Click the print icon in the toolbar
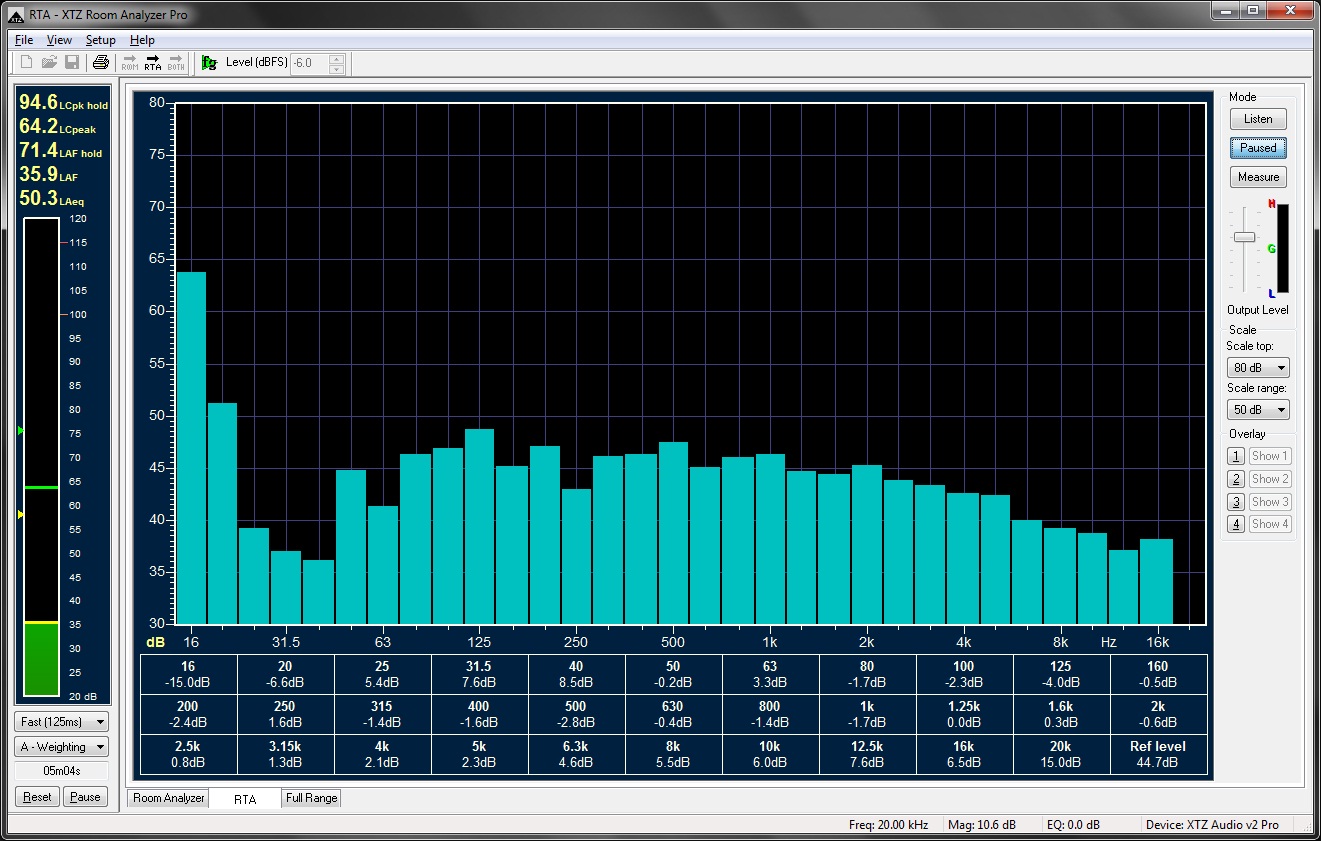1321x841 pixels. [100, 63]
